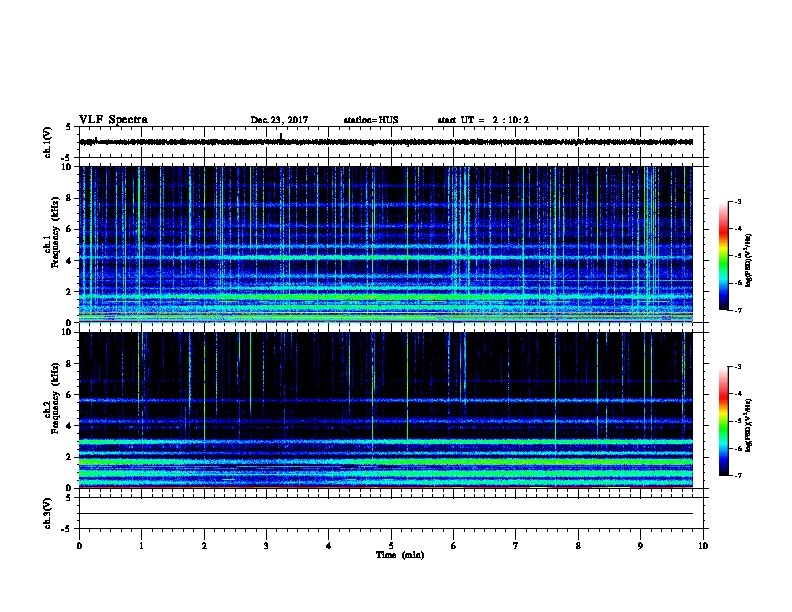
Task: Click the "ch.3(V)" axis label
Action: coord(47,513)
